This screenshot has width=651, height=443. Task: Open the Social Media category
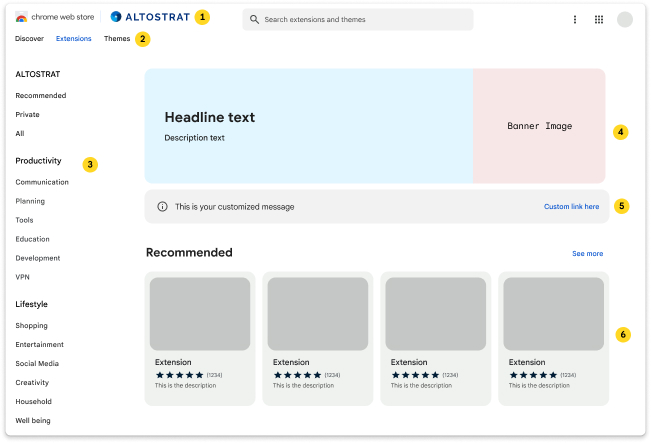37,364
